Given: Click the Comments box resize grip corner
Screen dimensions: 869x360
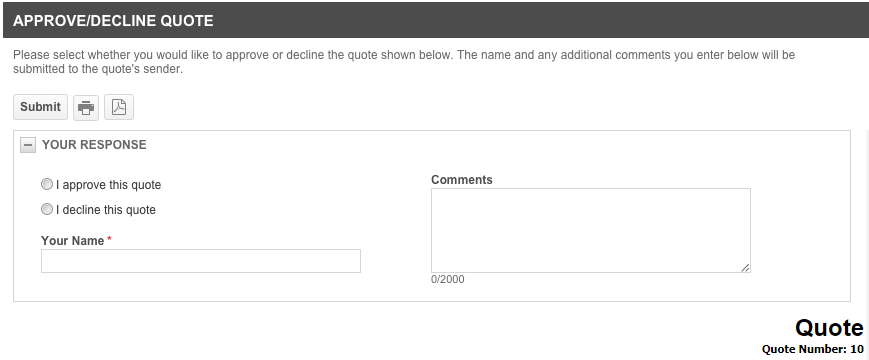Looking at the screenshot, I should 745,268.
